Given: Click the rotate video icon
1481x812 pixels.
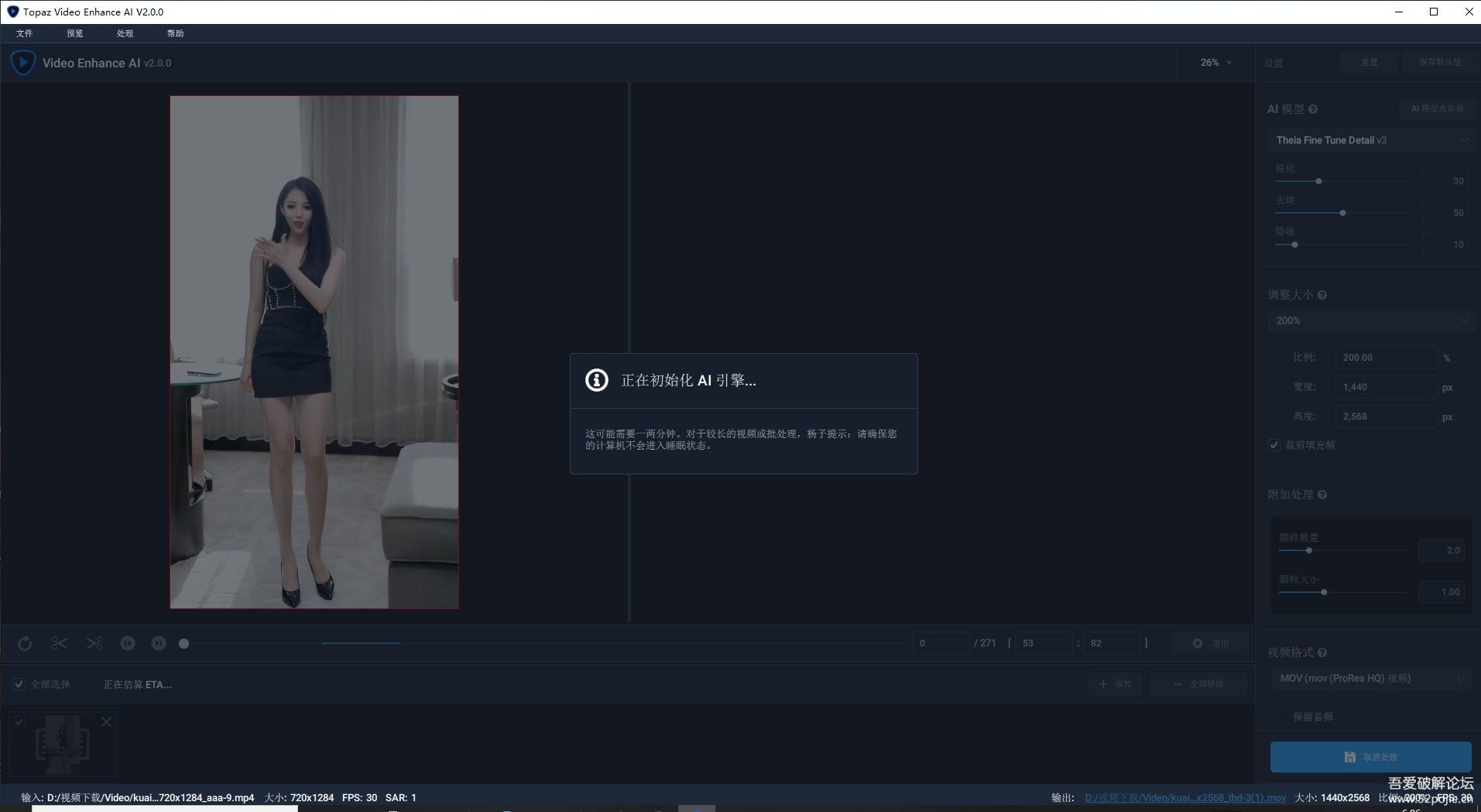Looking at the screenshot, I should pyautogui.click(x=24, y=642).
